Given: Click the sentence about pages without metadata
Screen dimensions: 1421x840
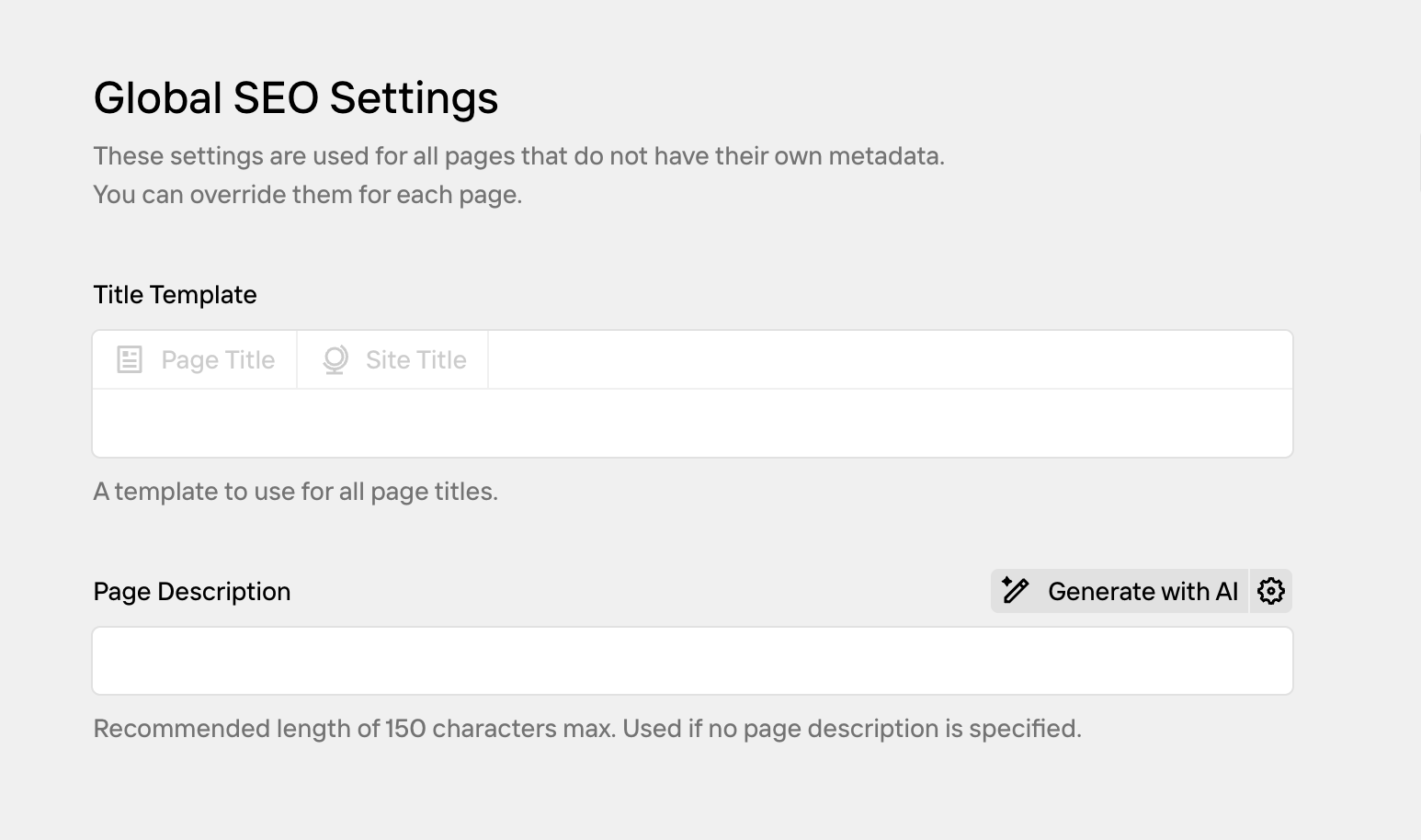Looking at the screenshot, I should (x=518, y=156).
